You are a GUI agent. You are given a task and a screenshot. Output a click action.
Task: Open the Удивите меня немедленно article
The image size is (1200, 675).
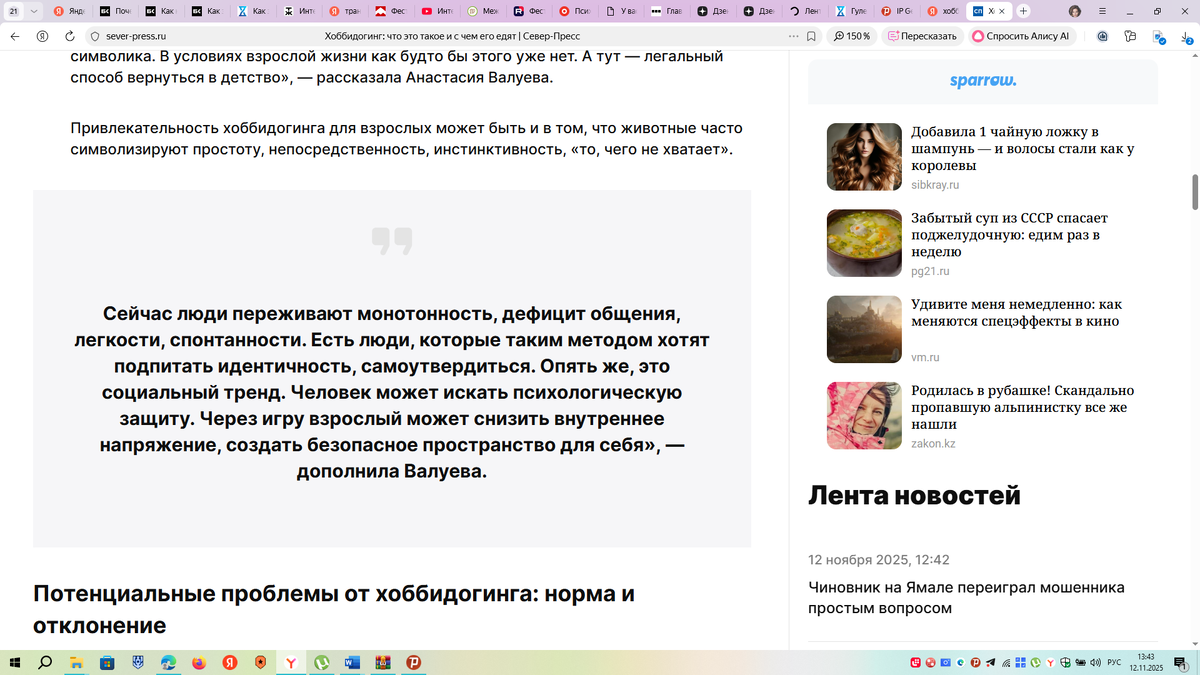1016,313
